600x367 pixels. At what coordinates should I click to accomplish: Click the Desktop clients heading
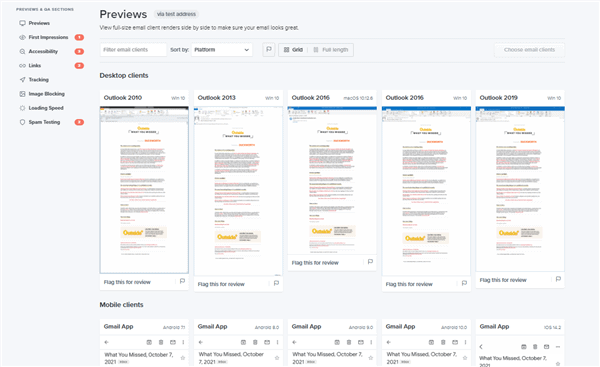click(x=124, y=75)
